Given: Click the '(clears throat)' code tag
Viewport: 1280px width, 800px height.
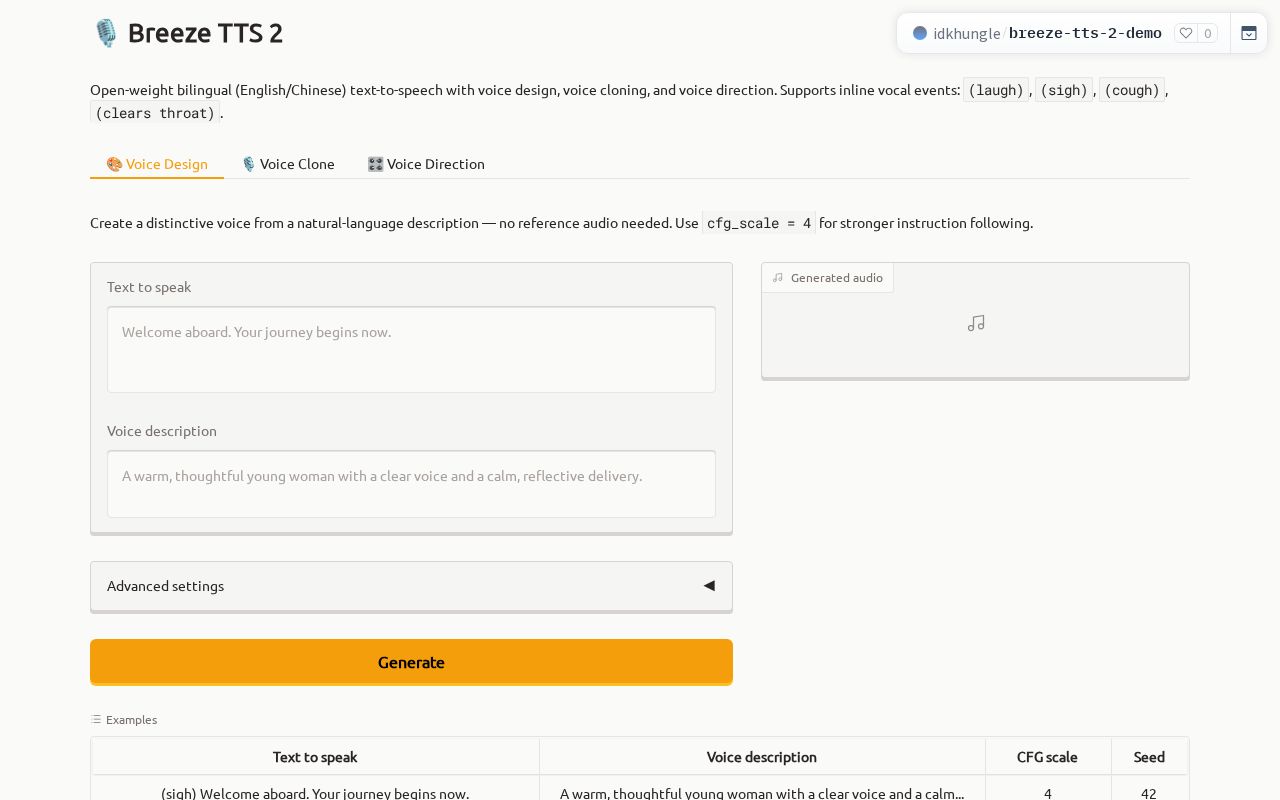Looking at the screenshot, I should (155, 113).
